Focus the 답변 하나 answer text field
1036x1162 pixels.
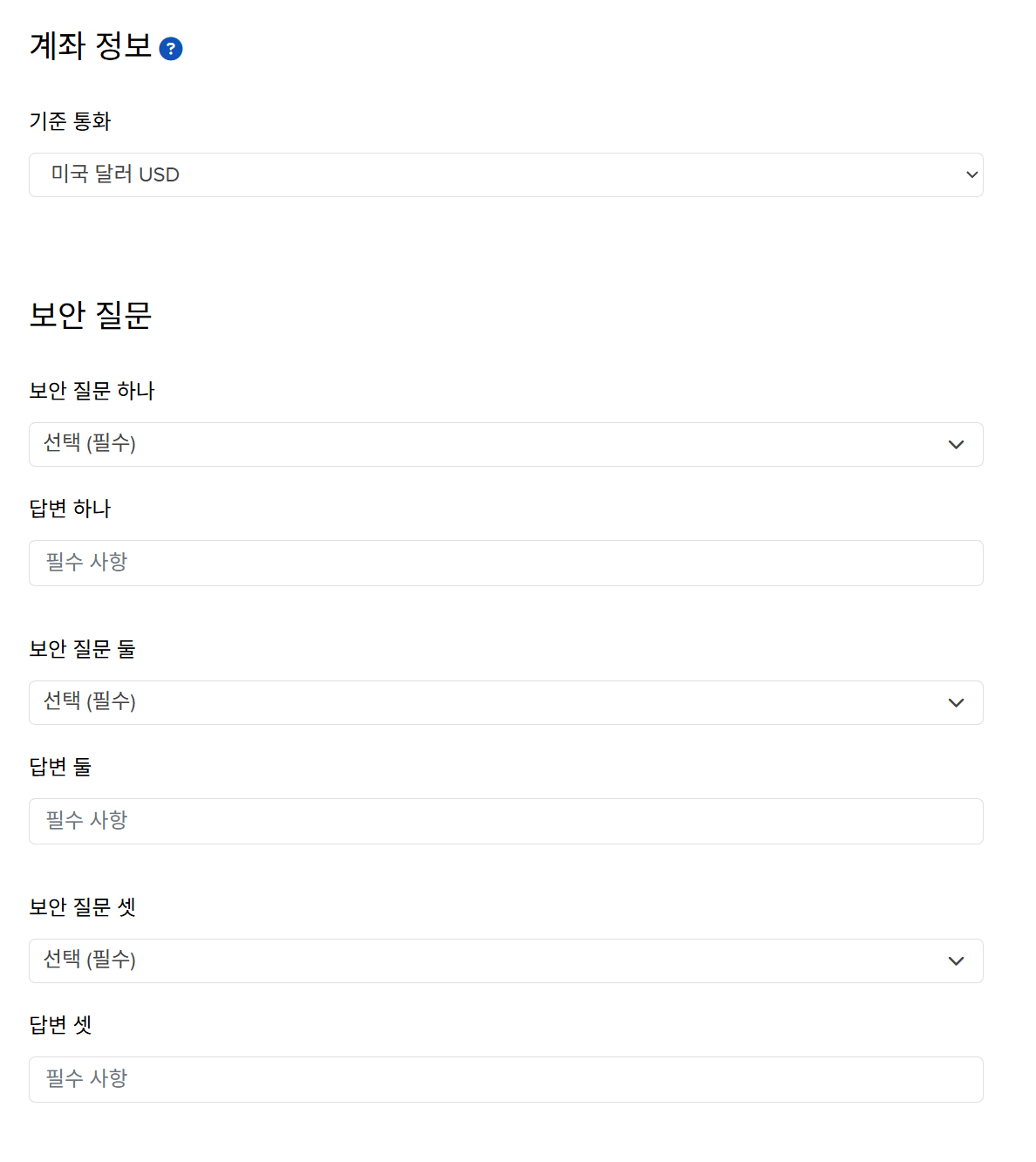tap(506, 564)
